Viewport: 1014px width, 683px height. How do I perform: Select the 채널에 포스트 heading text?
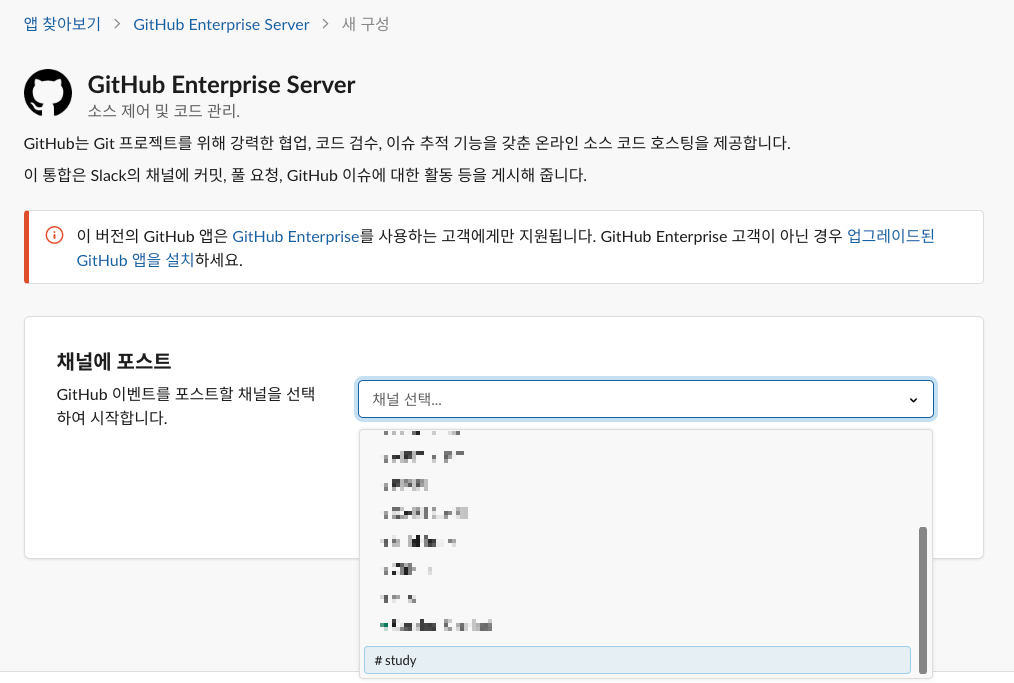point(114,361)
